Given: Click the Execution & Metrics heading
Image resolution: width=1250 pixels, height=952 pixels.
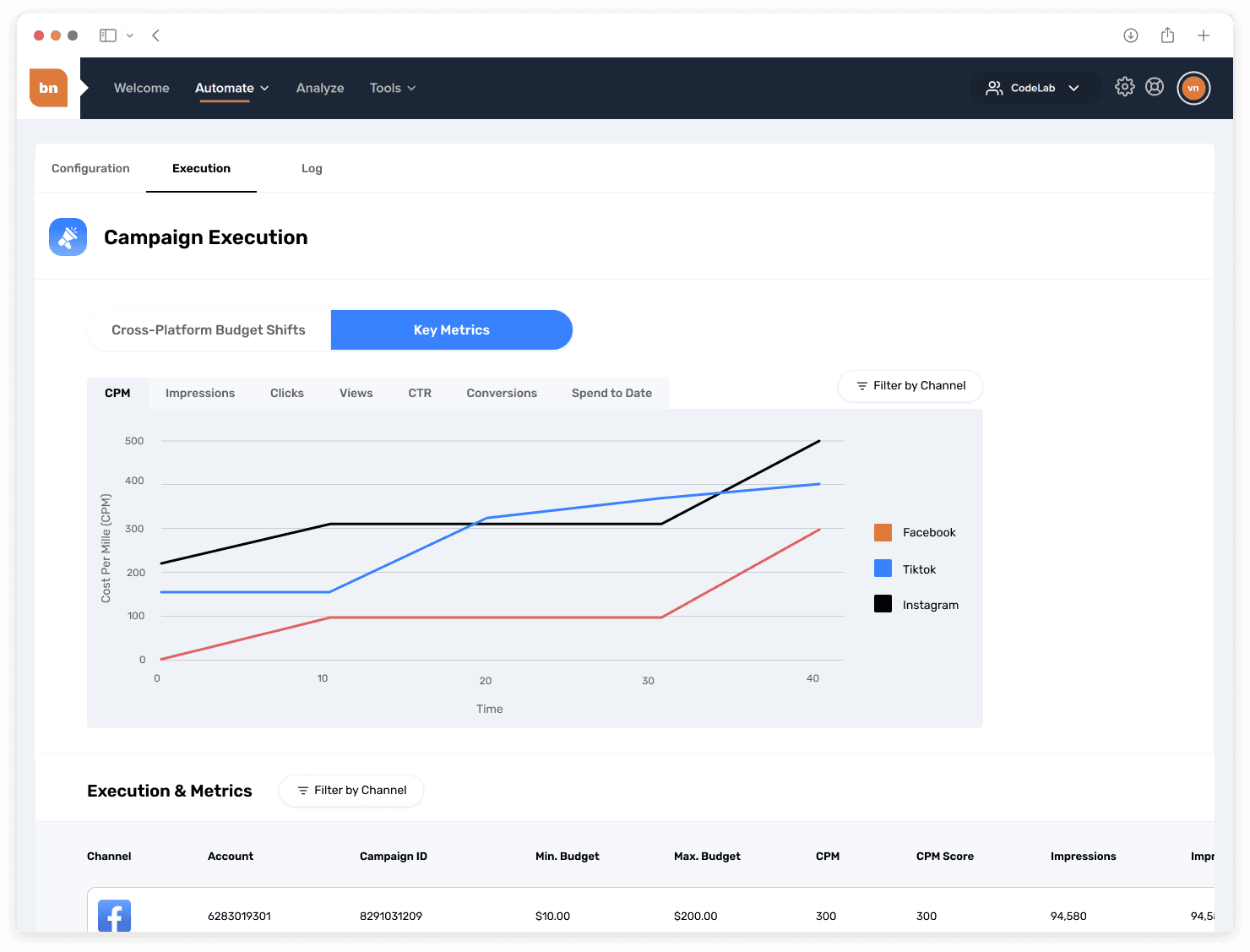Looking at the screenshot, I should [x=170, y=791].
